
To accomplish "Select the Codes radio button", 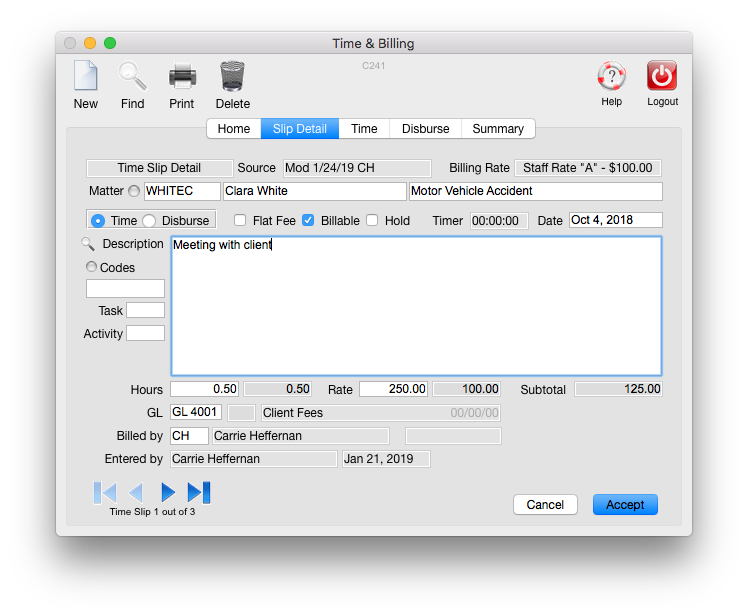I will (92, 267).
